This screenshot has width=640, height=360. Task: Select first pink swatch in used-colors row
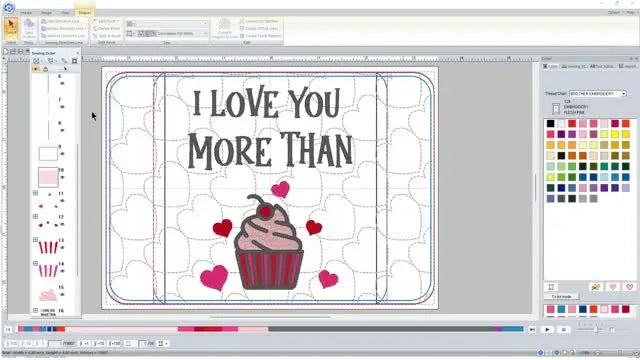(551, 309)
